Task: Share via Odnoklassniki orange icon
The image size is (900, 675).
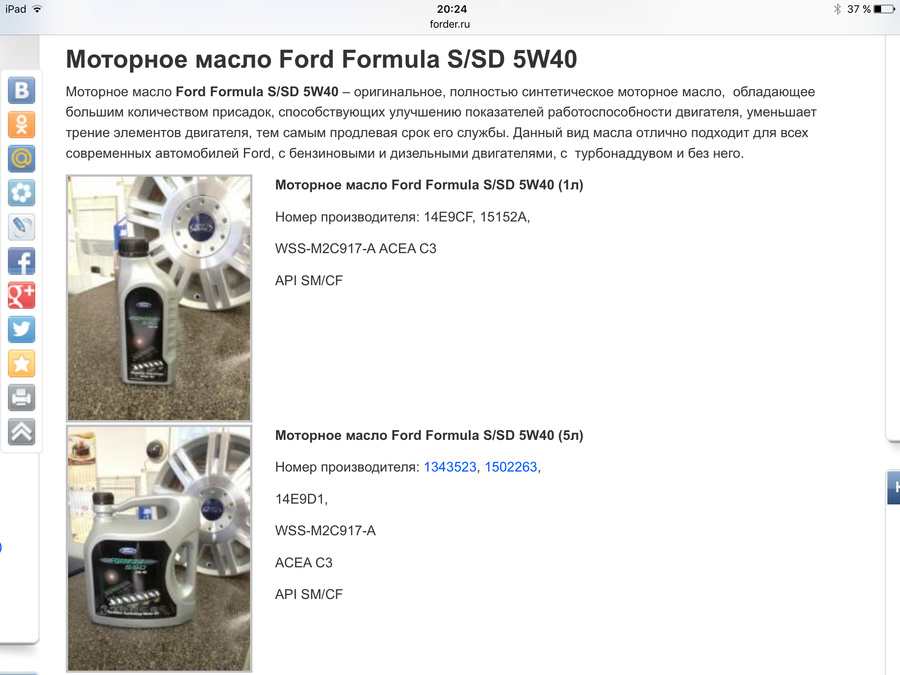Action: pos(21,125)
